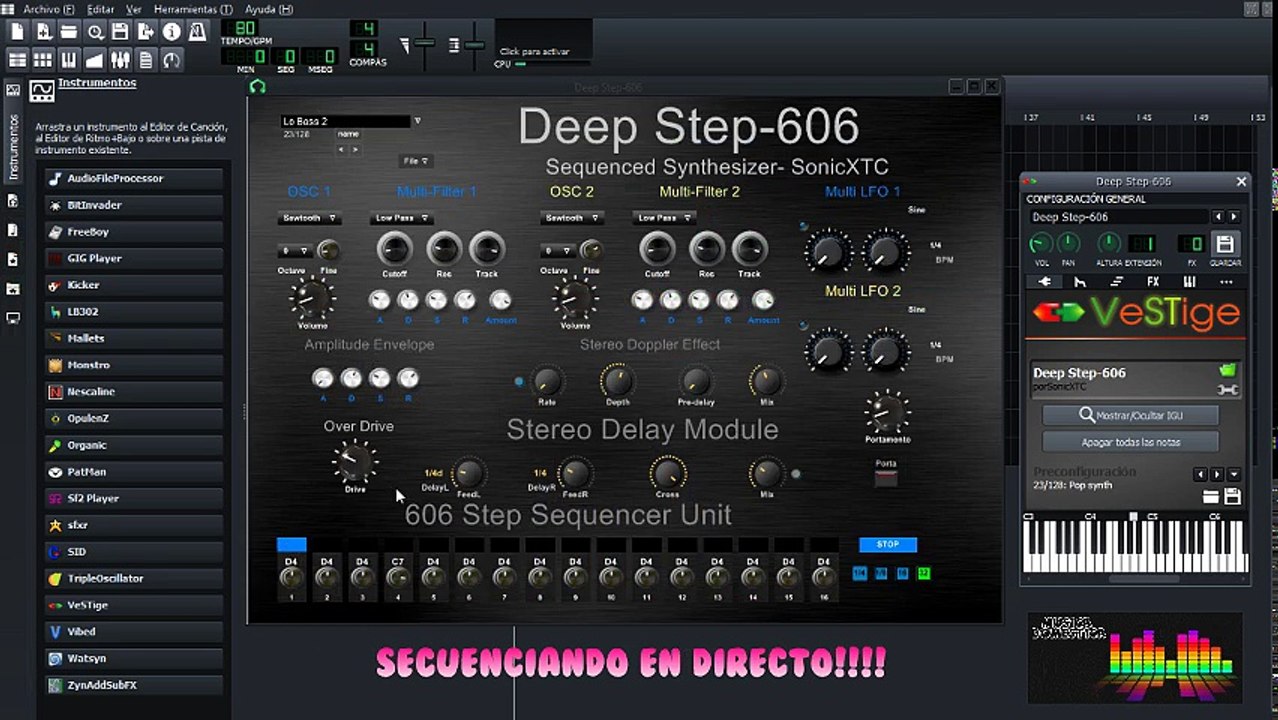Show the Song Editor with its icon
Screen dimensions: 1278x720
(17, 60)
